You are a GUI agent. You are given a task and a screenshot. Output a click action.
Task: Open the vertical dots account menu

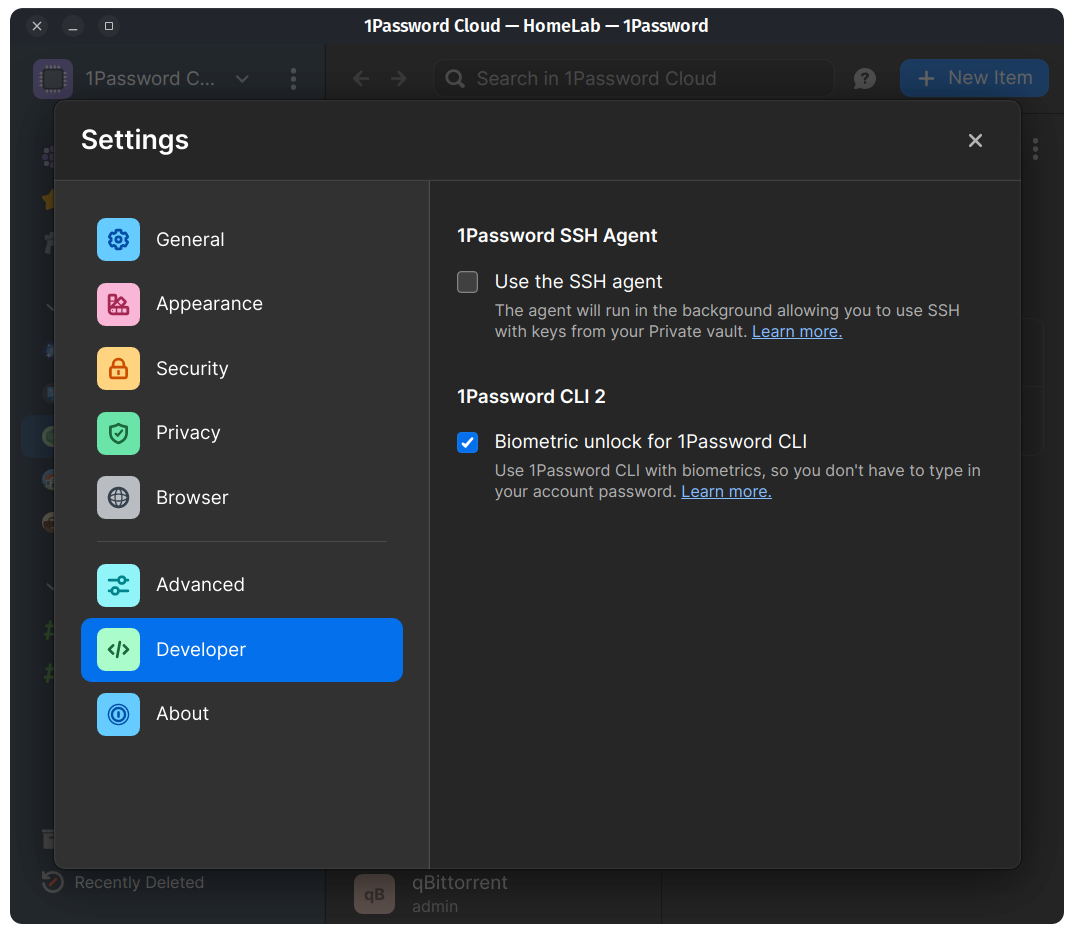pos(293,78)
